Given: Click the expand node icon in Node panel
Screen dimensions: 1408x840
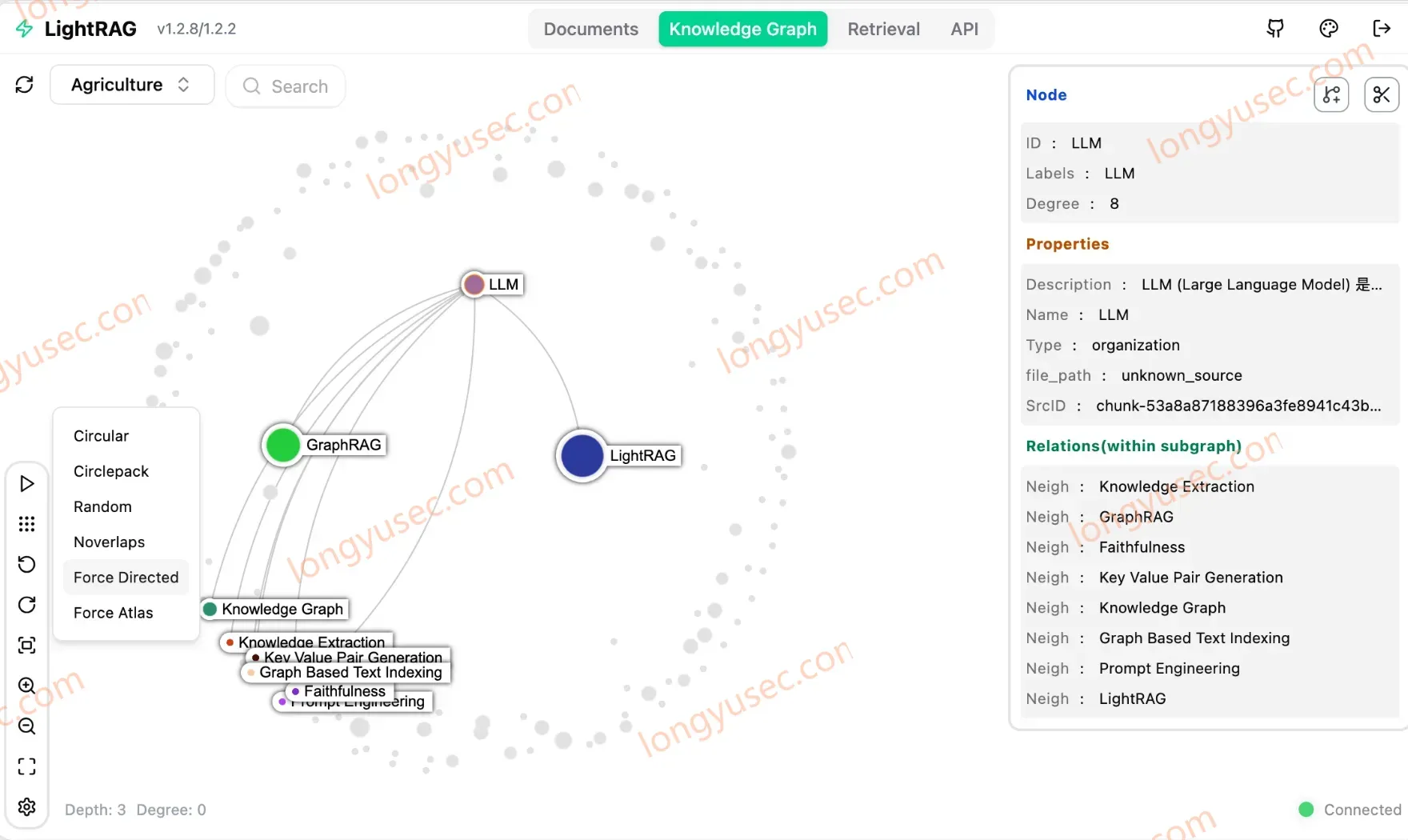Looking at the screenshot, I should [x=1331, y=95].
